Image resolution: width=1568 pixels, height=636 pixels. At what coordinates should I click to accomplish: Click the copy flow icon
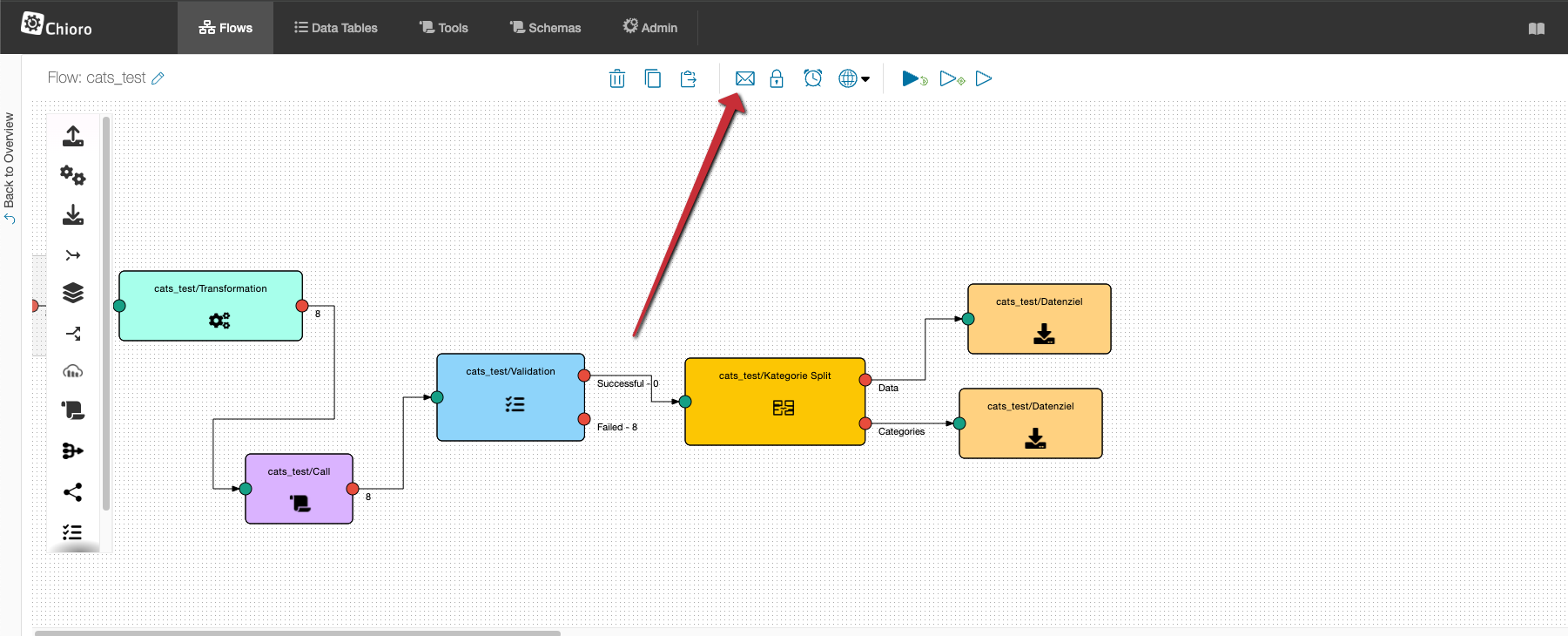click(x=652, y=78)
